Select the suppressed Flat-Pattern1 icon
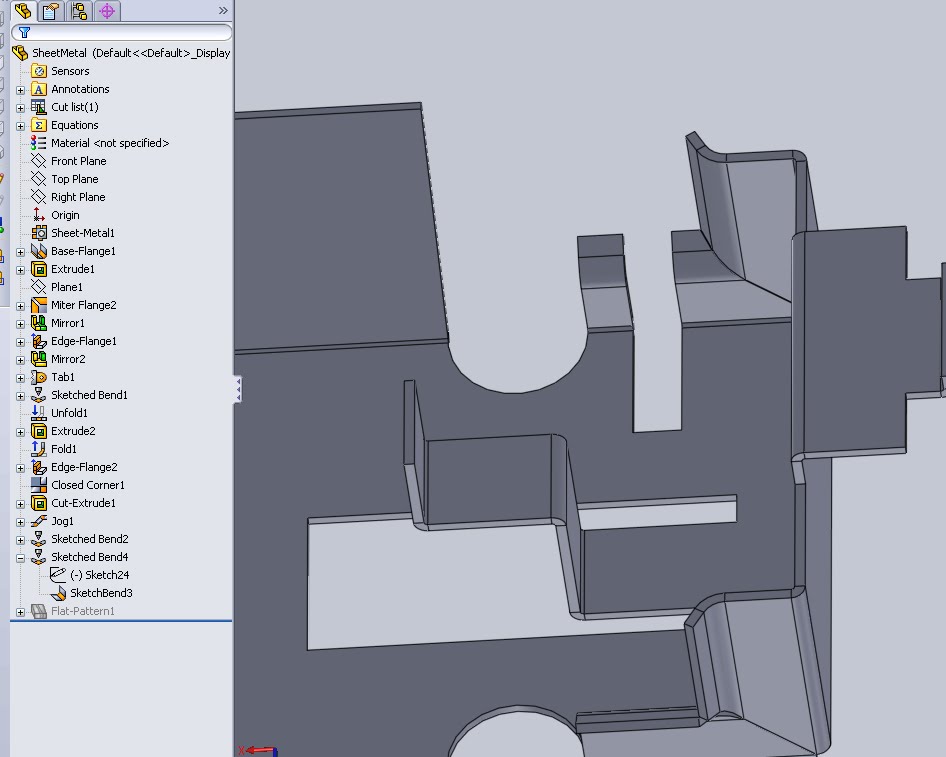This screenshot has width=946, height=757. 39,611
